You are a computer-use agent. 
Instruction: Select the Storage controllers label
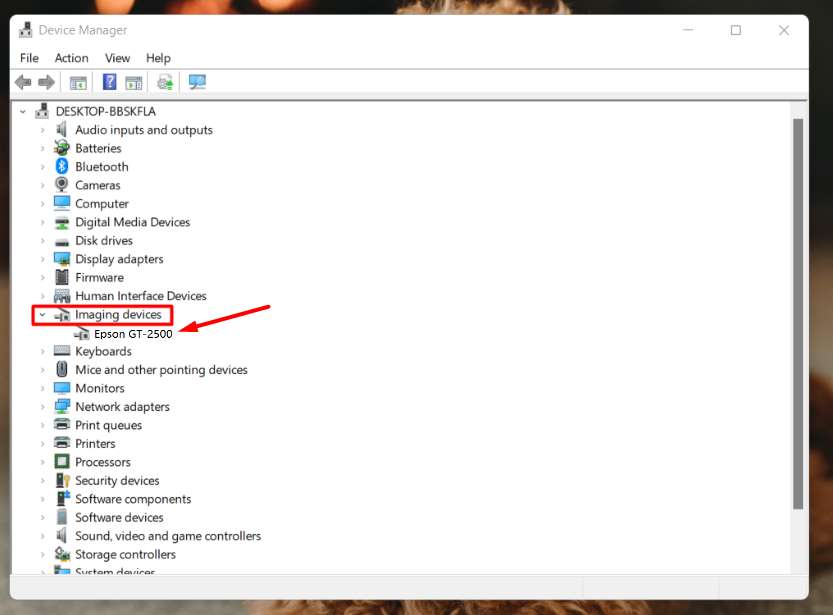(125, 554)
